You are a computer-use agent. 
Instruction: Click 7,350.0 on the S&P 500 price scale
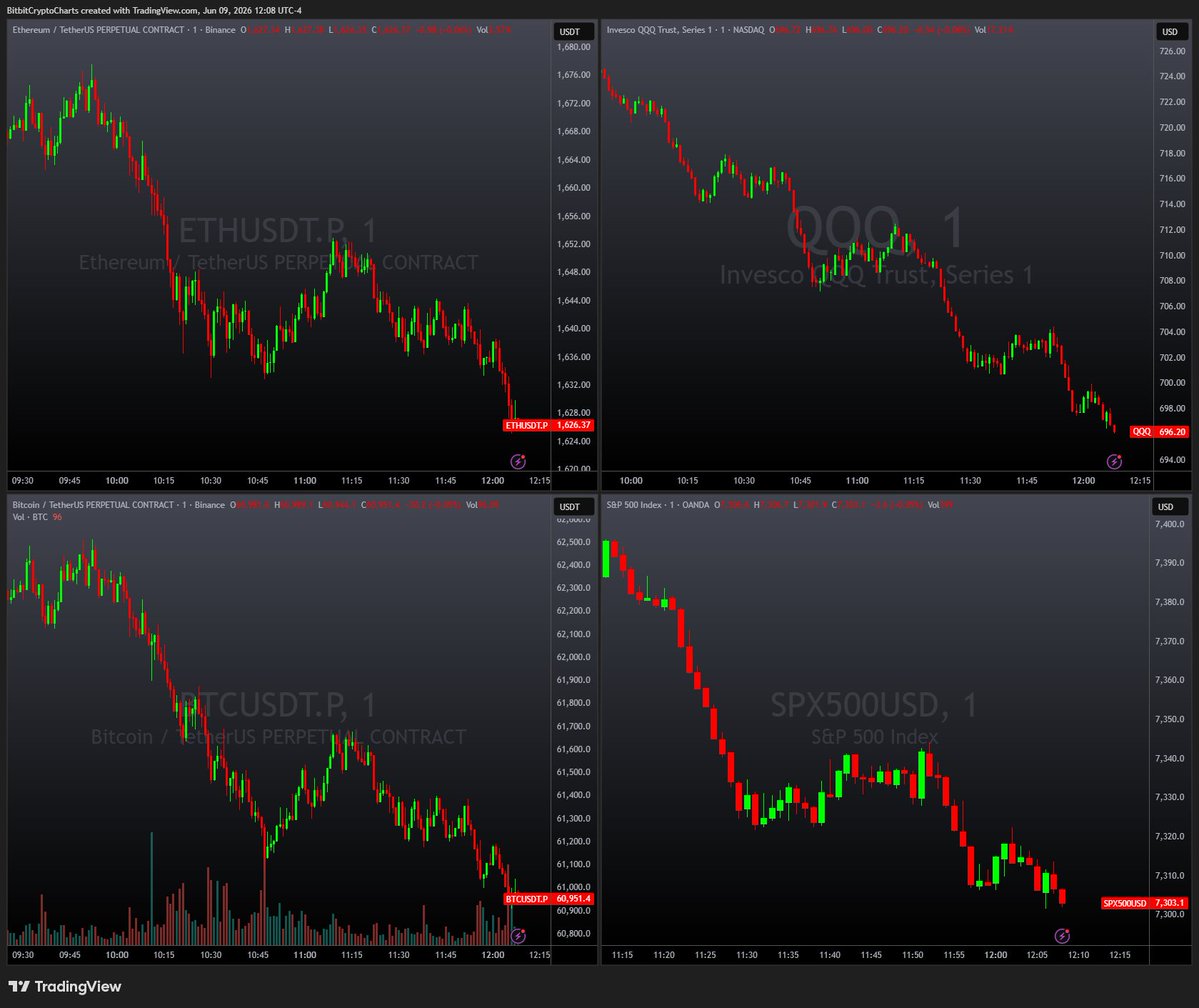(1169, 719)
